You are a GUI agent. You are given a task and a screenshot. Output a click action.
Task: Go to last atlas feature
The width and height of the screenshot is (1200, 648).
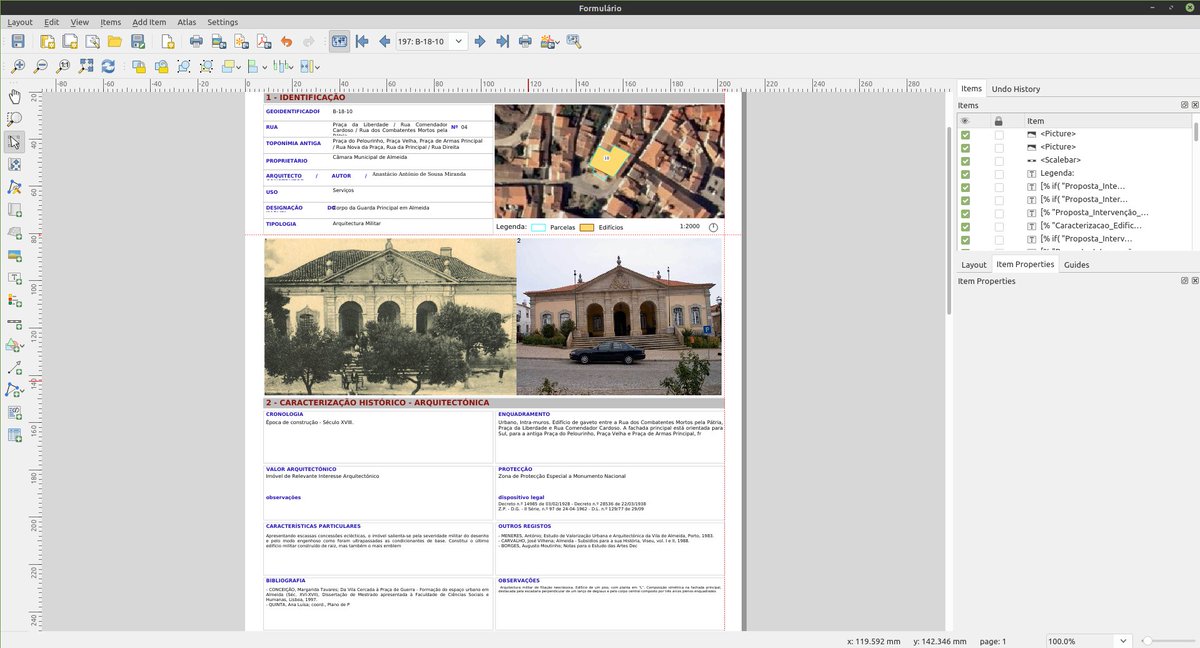(502, 41)
